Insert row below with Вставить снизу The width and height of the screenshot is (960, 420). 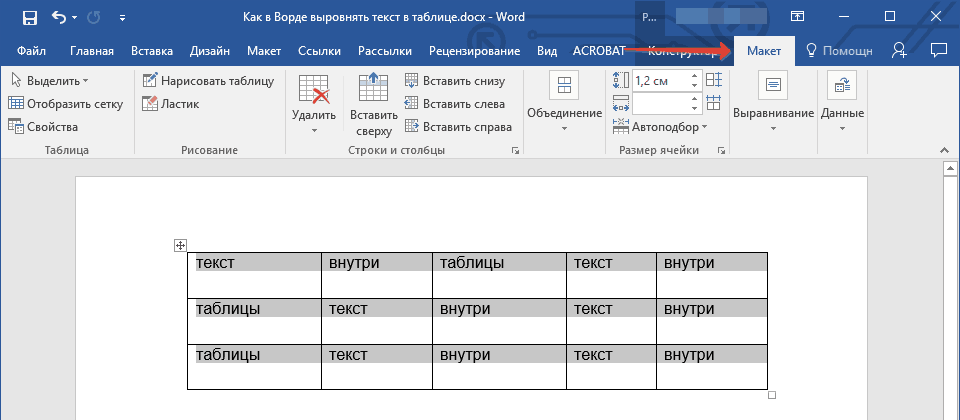point(455,81)
